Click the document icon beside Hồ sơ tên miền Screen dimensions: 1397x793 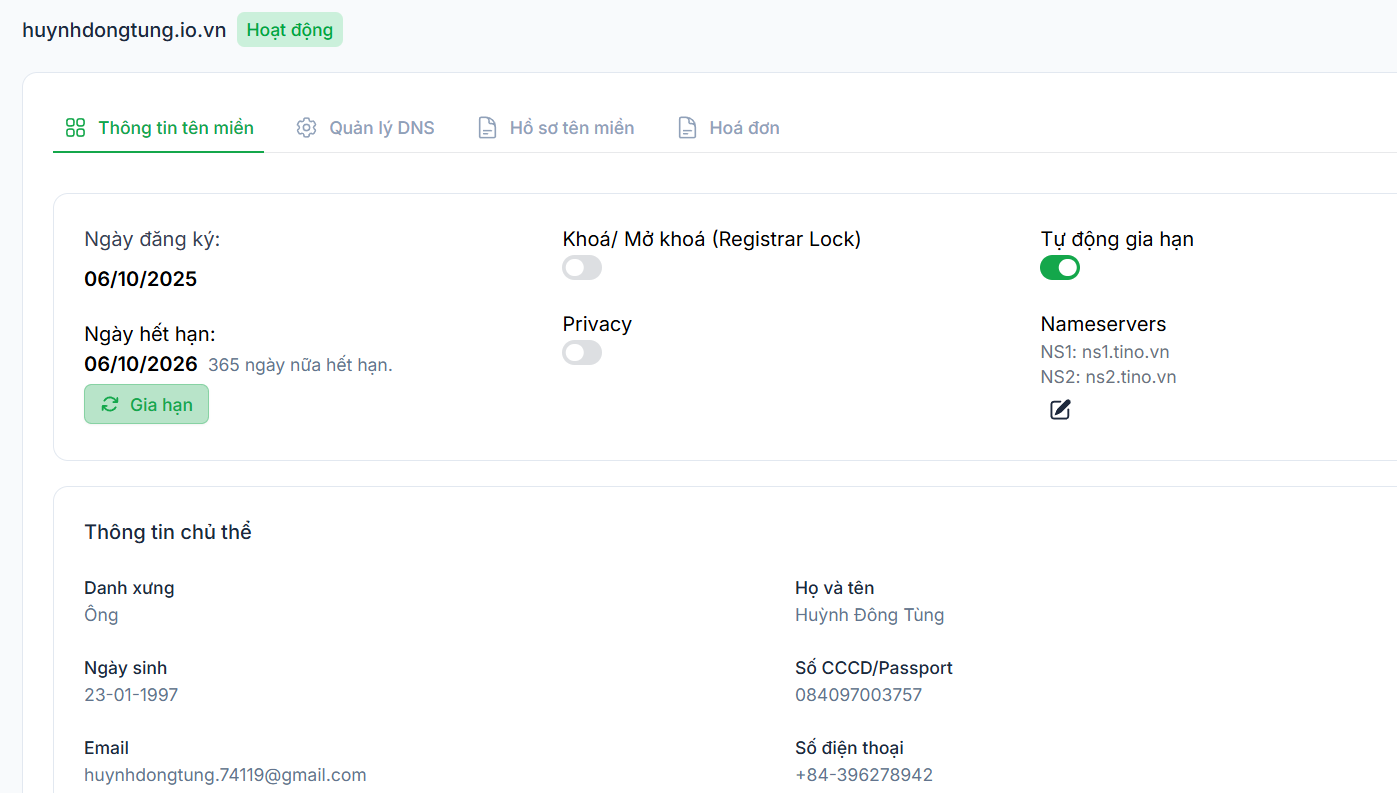coord(487,128)
